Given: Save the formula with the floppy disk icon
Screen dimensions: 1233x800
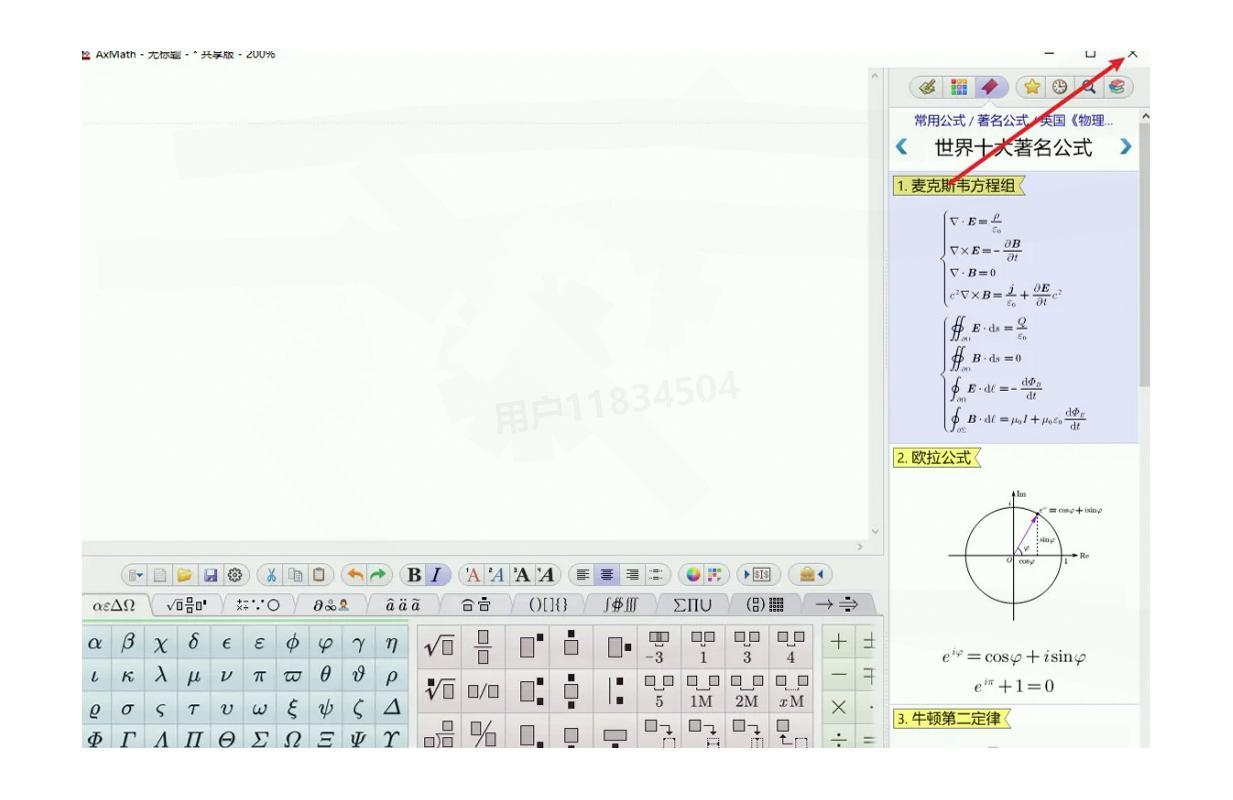Looking at the screenshot, I should pos(209,575).
